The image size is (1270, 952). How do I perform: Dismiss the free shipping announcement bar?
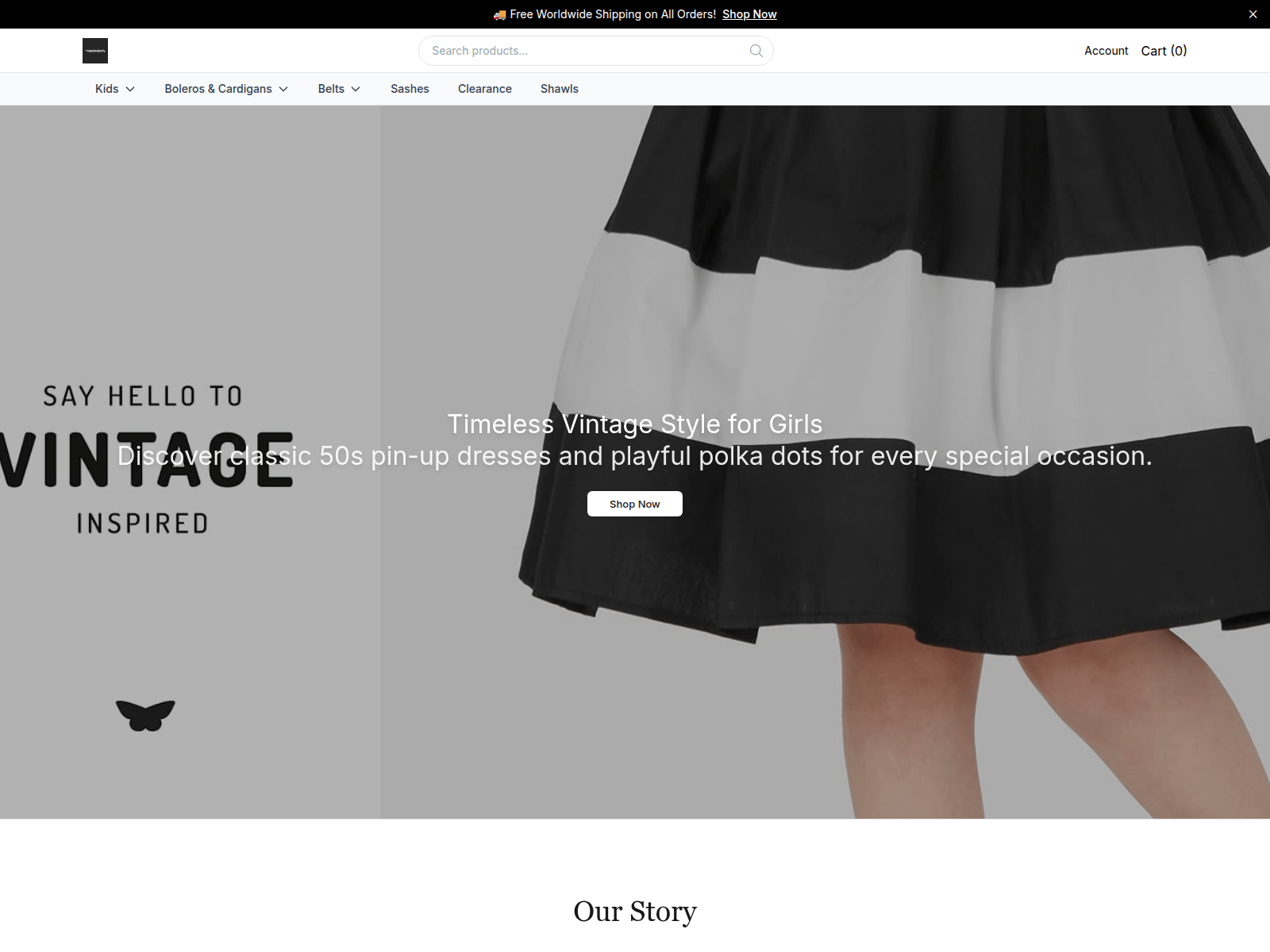pyautogui.click(x=1253, y=14)
